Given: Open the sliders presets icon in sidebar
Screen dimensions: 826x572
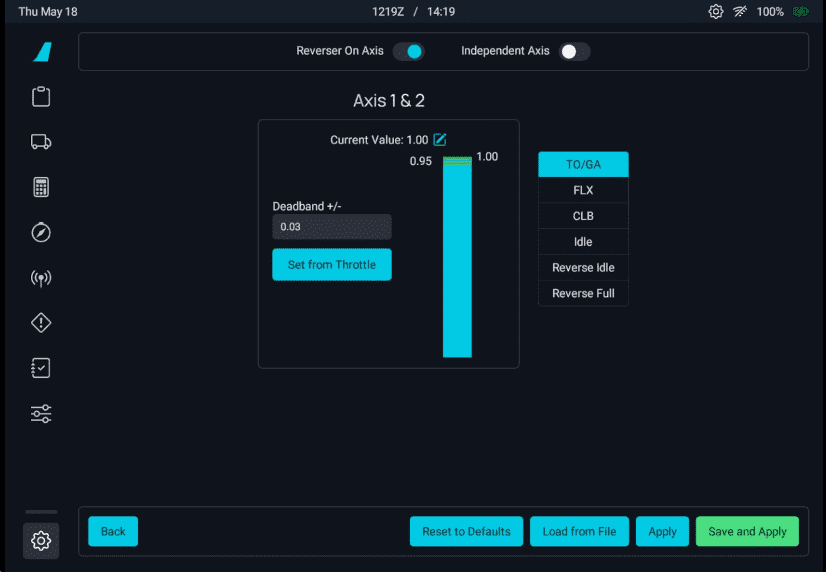Looking at the screenshot, I should coord(41,413).
